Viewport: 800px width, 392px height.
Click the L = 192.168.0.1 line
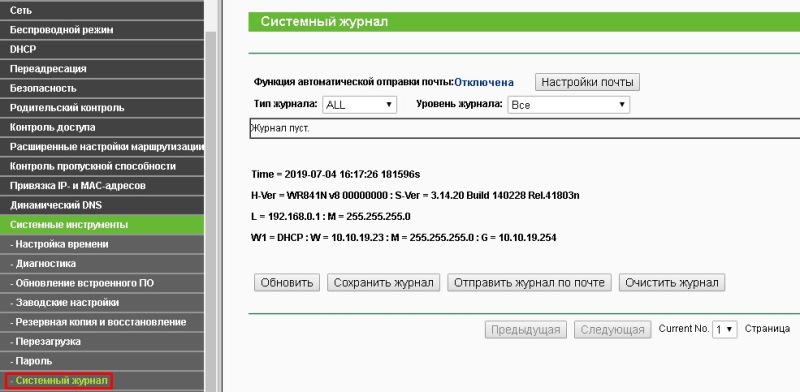(x=331, y=216)
